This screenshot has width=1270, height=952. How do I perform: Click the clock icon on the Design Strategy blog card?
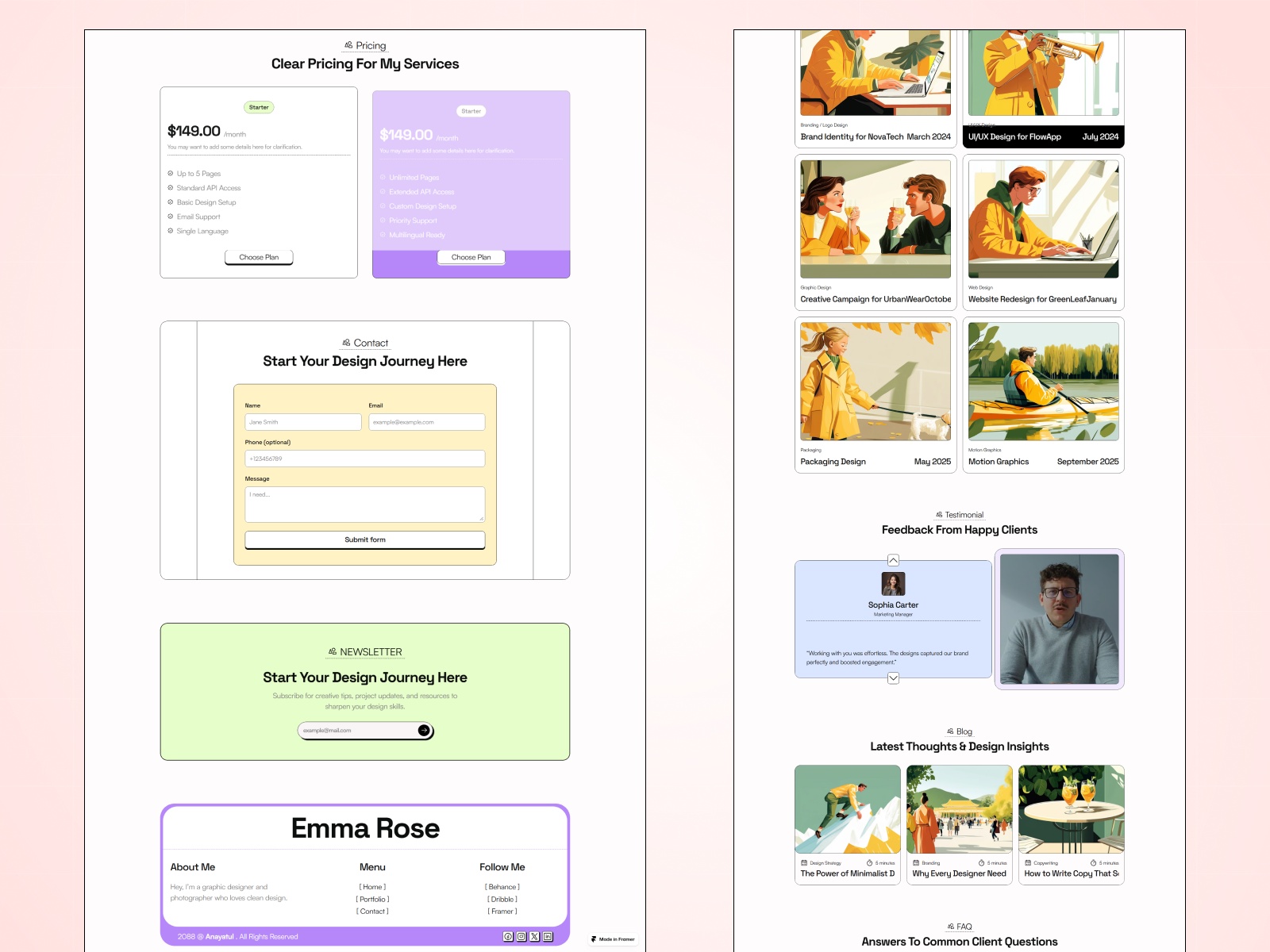pyautogui.click(x=869, y=863)
